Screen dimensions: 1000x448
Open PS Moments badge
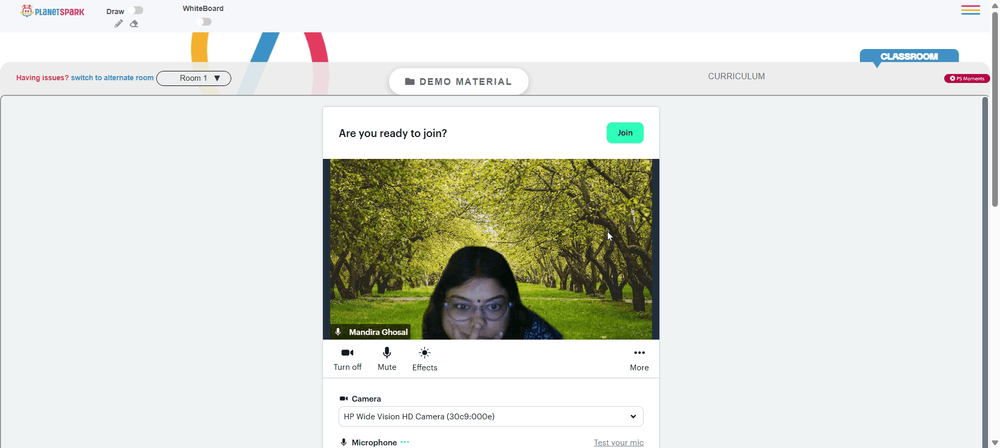point(967,78)
